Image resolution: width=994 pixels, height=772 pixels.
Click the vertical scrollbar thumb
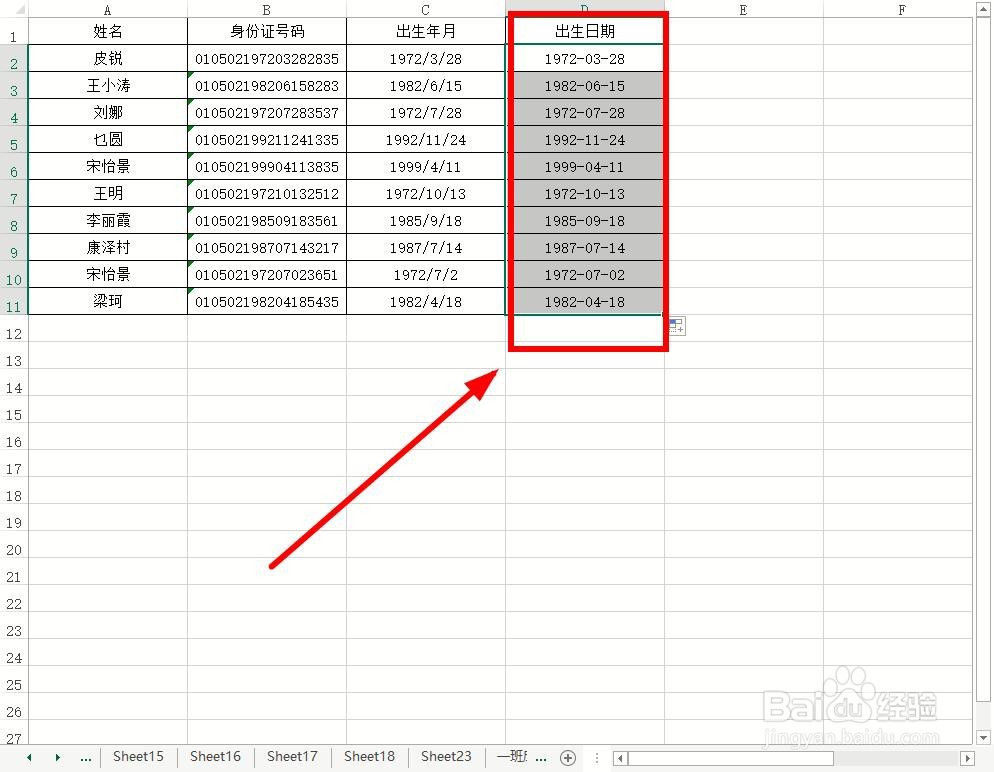click(983, 360)
